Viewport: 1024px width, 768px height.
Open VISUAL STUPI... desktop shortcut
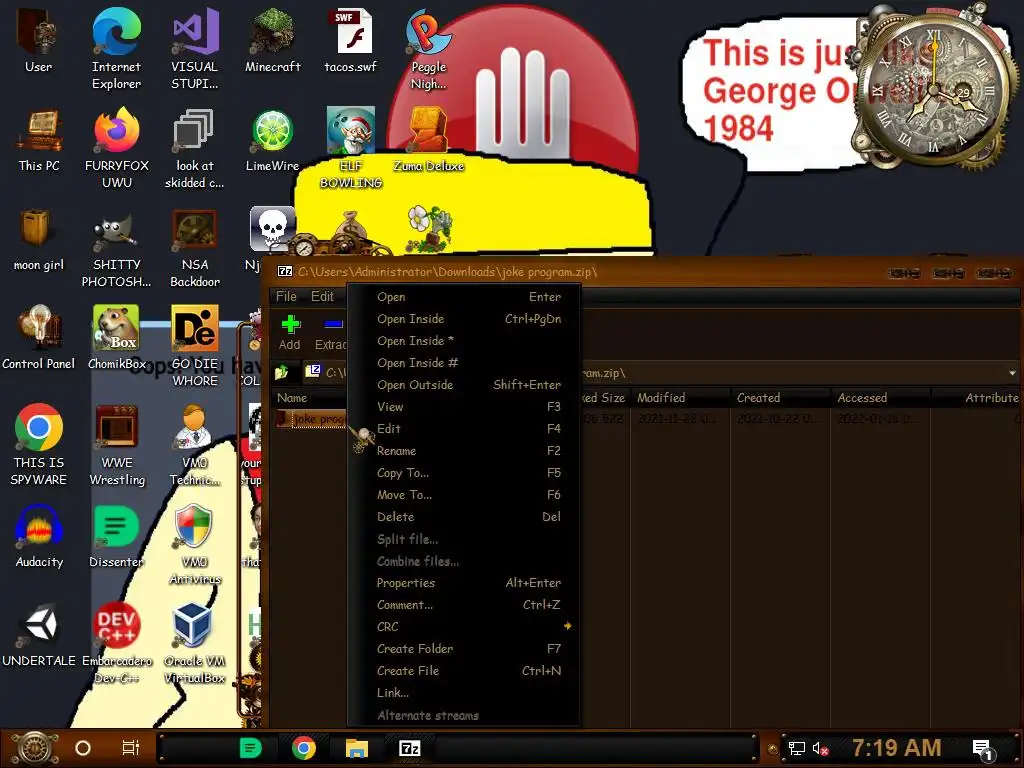click(x=195, y=49)
